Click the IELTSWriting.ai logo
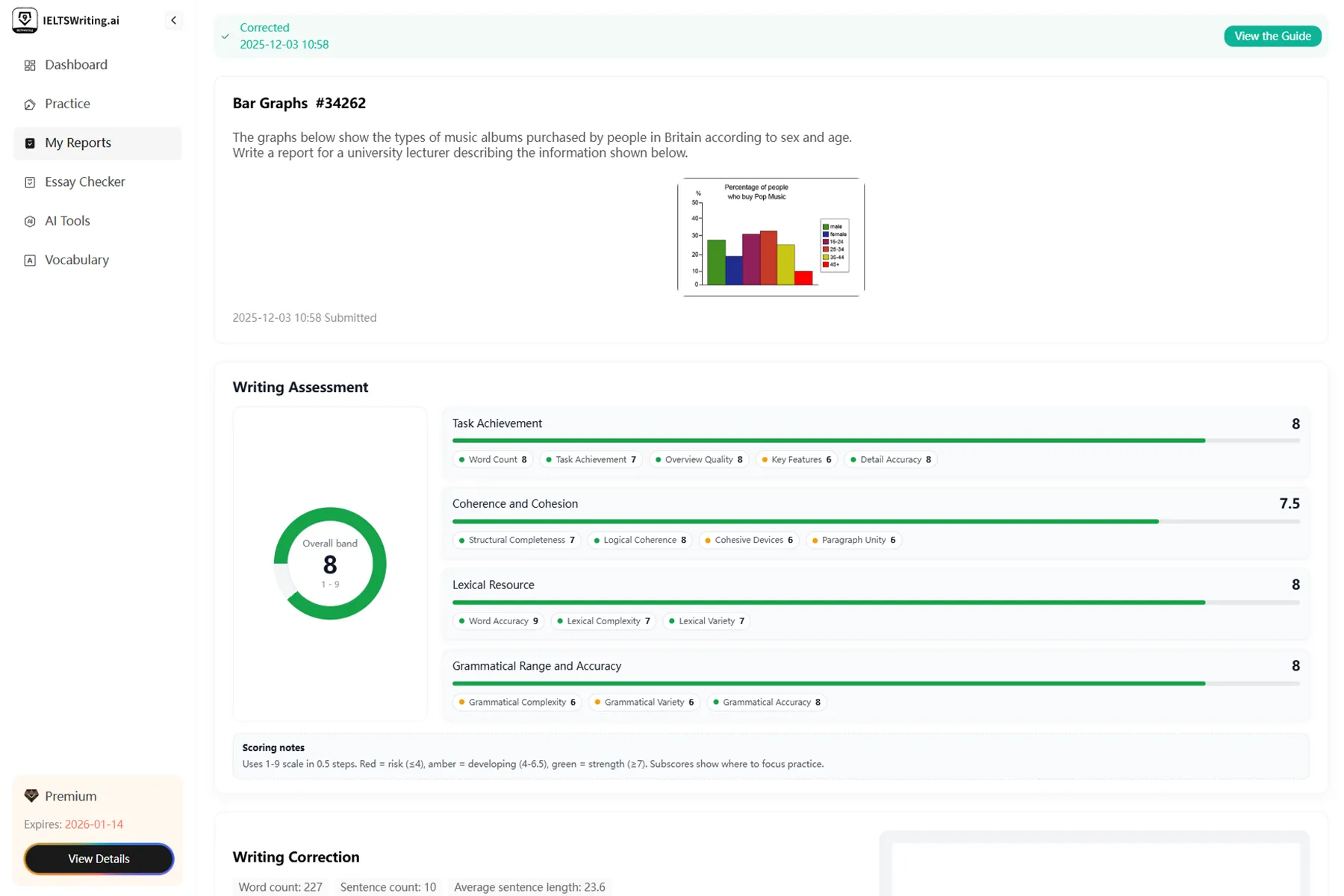Viewport: 1344px width, 896px height. click(x=25, y=20)
